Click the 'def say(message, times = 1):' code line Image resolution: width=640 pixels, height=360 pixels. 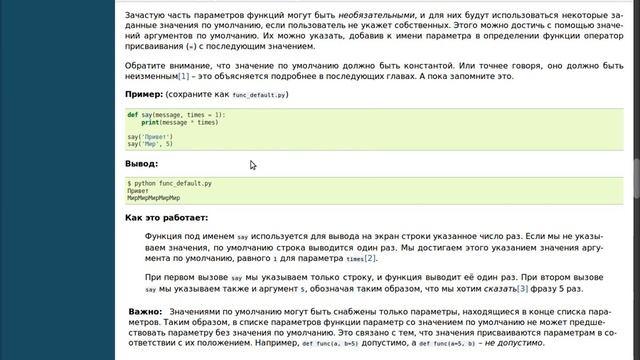(176, 115)
